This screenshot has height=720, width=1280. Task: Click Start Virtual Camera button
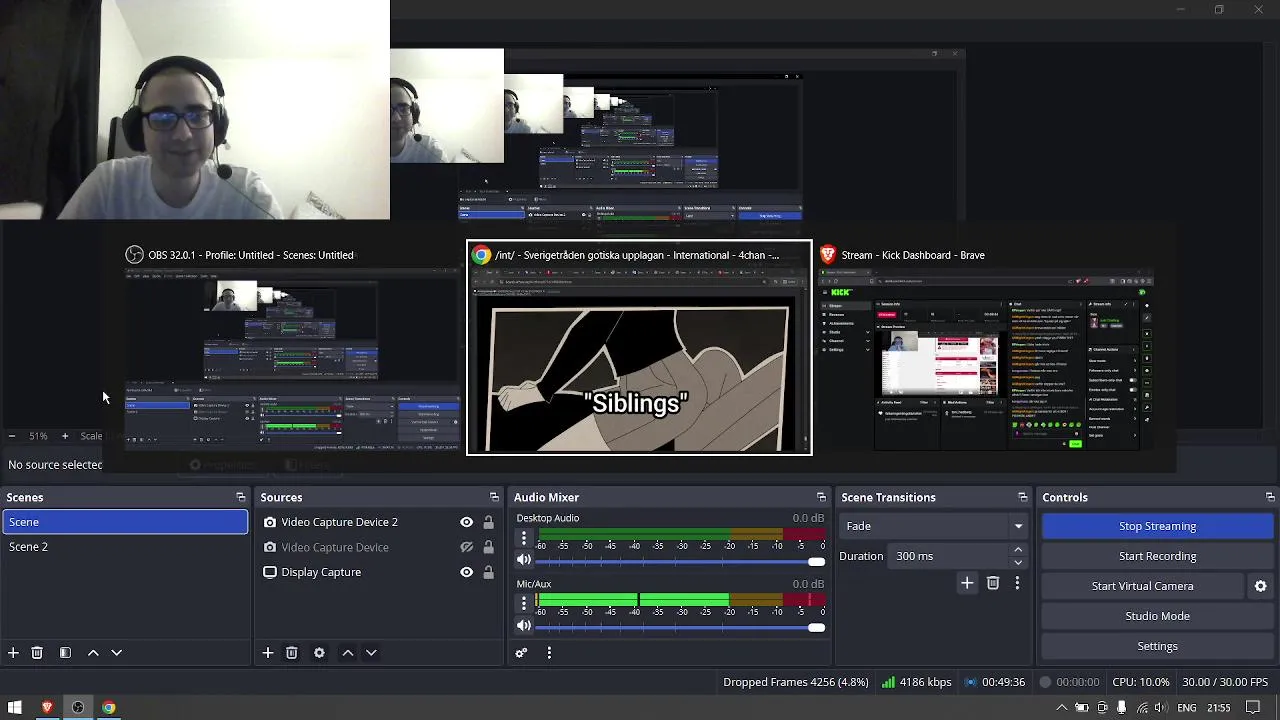coord(1142,586)
